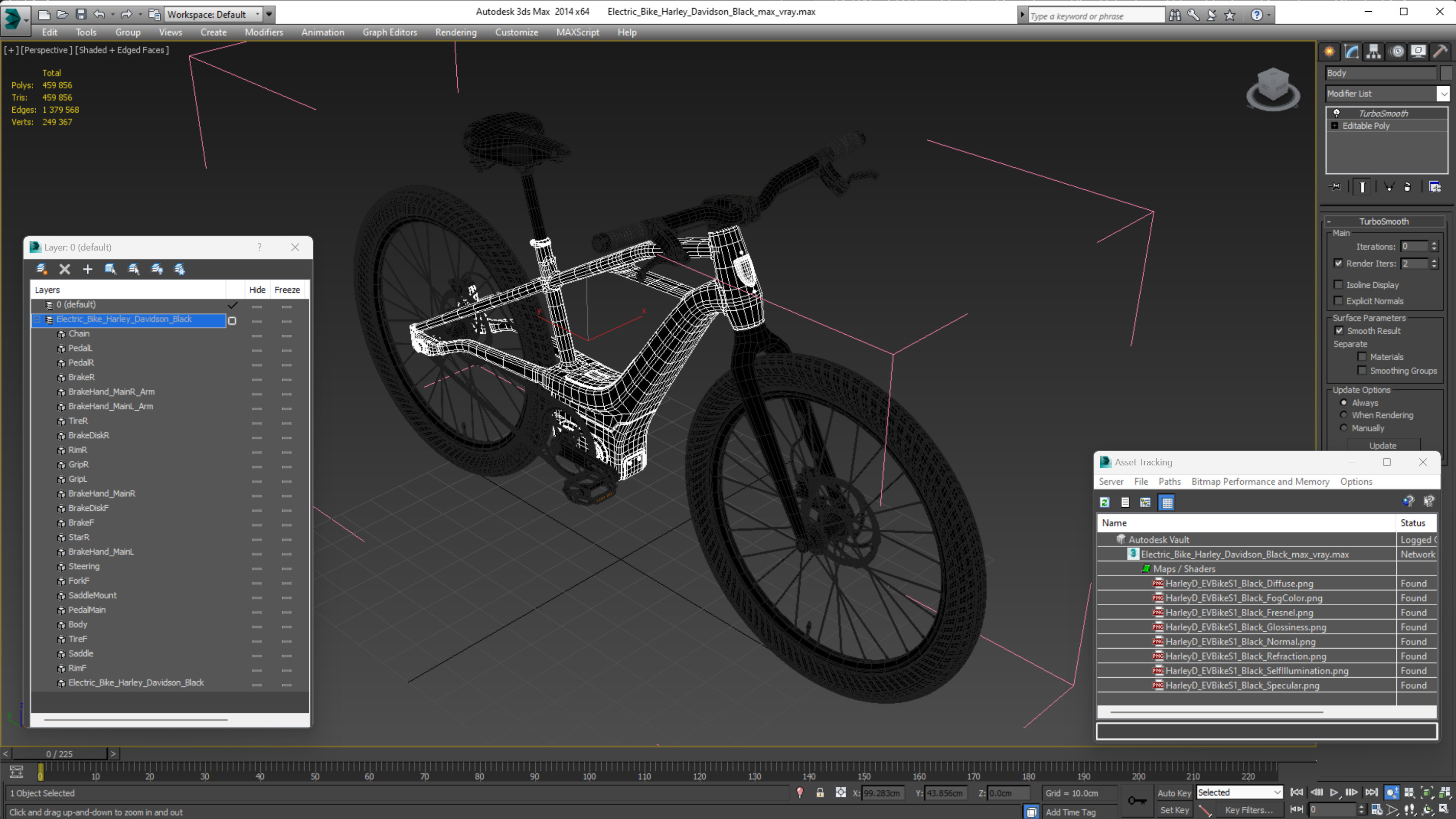Click the time slider at frame 0 / 225
Viewport: 1456px width, 819px height.
tap(59, 754)
